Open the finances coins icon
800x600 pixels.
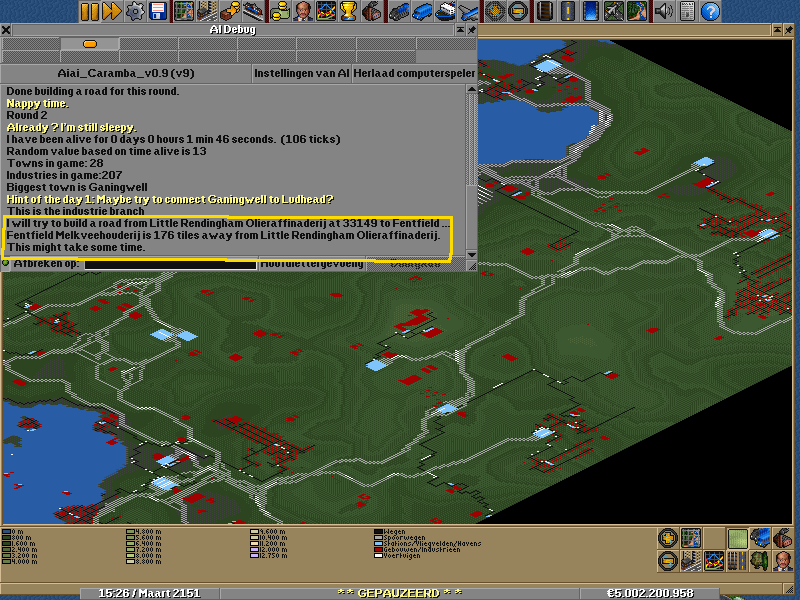[280, 11]
